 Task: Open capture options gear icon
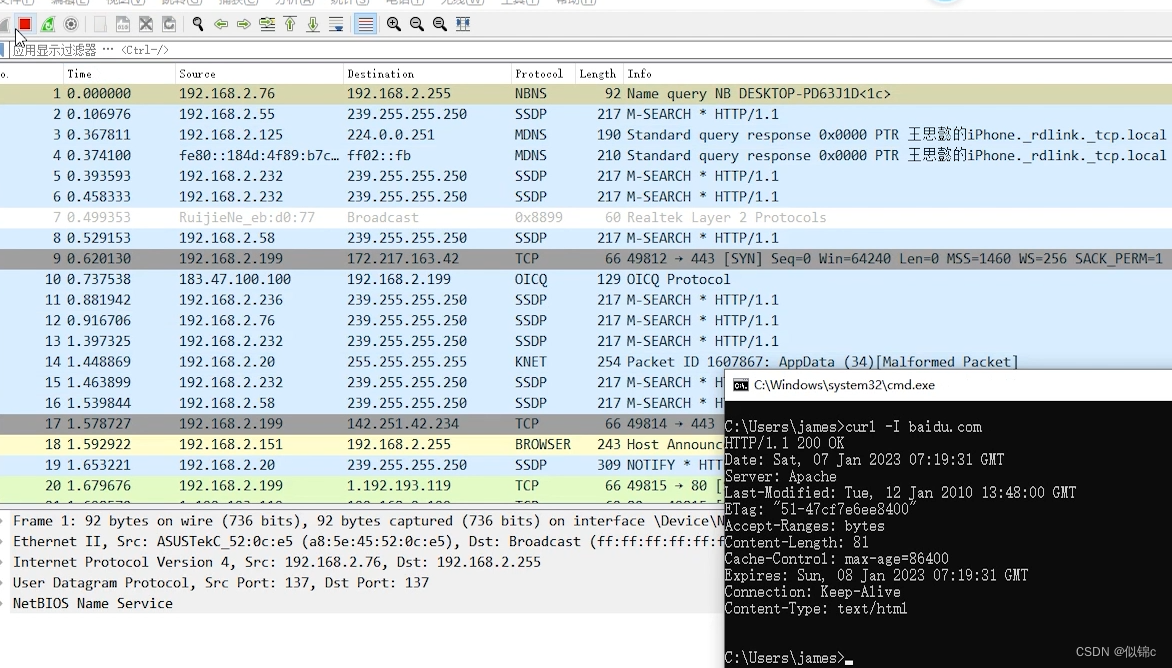point(71,25)
